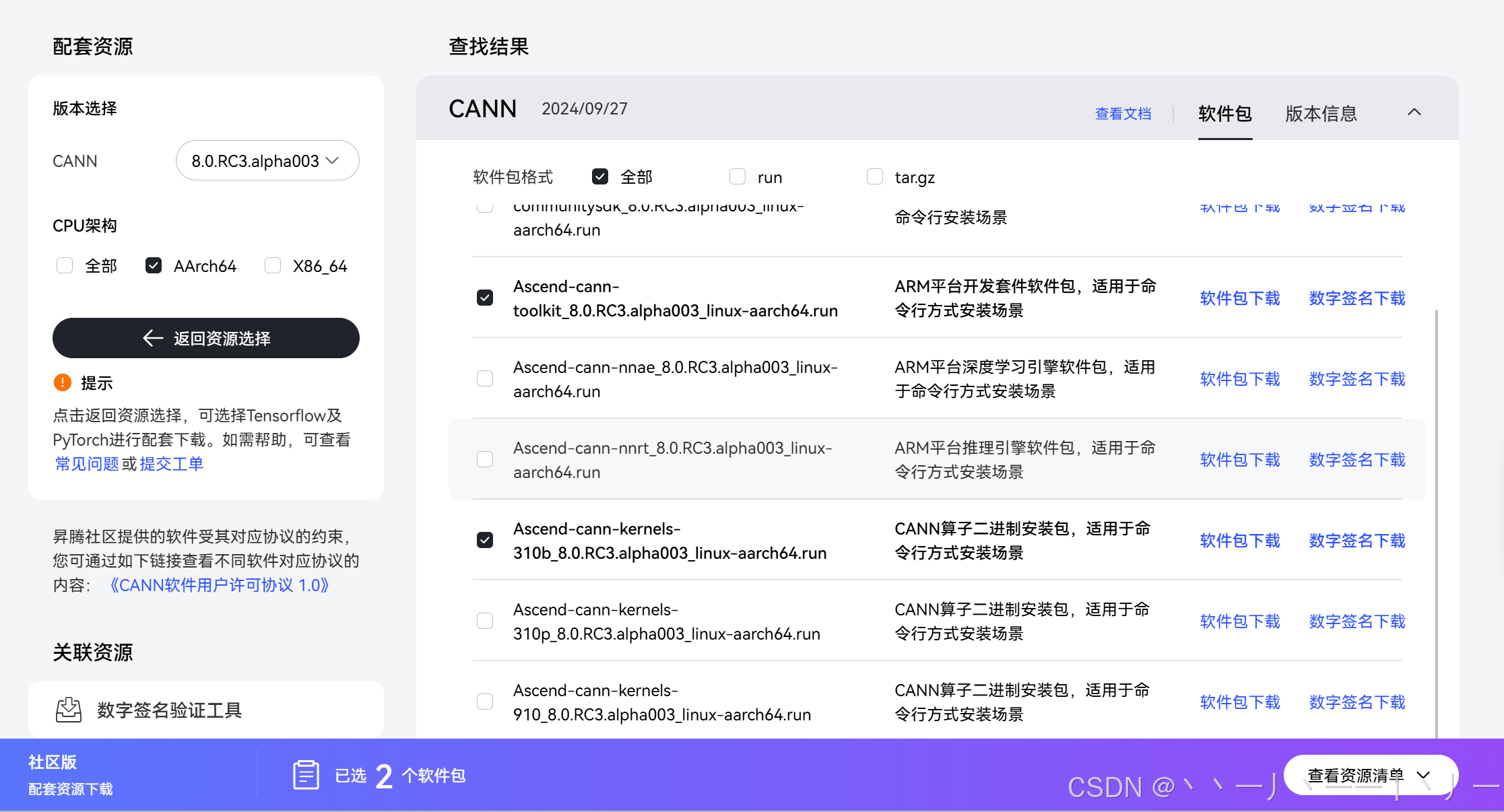Open the CANN software license agreement link
This screenshot has height=812, width=1504.
219,585
